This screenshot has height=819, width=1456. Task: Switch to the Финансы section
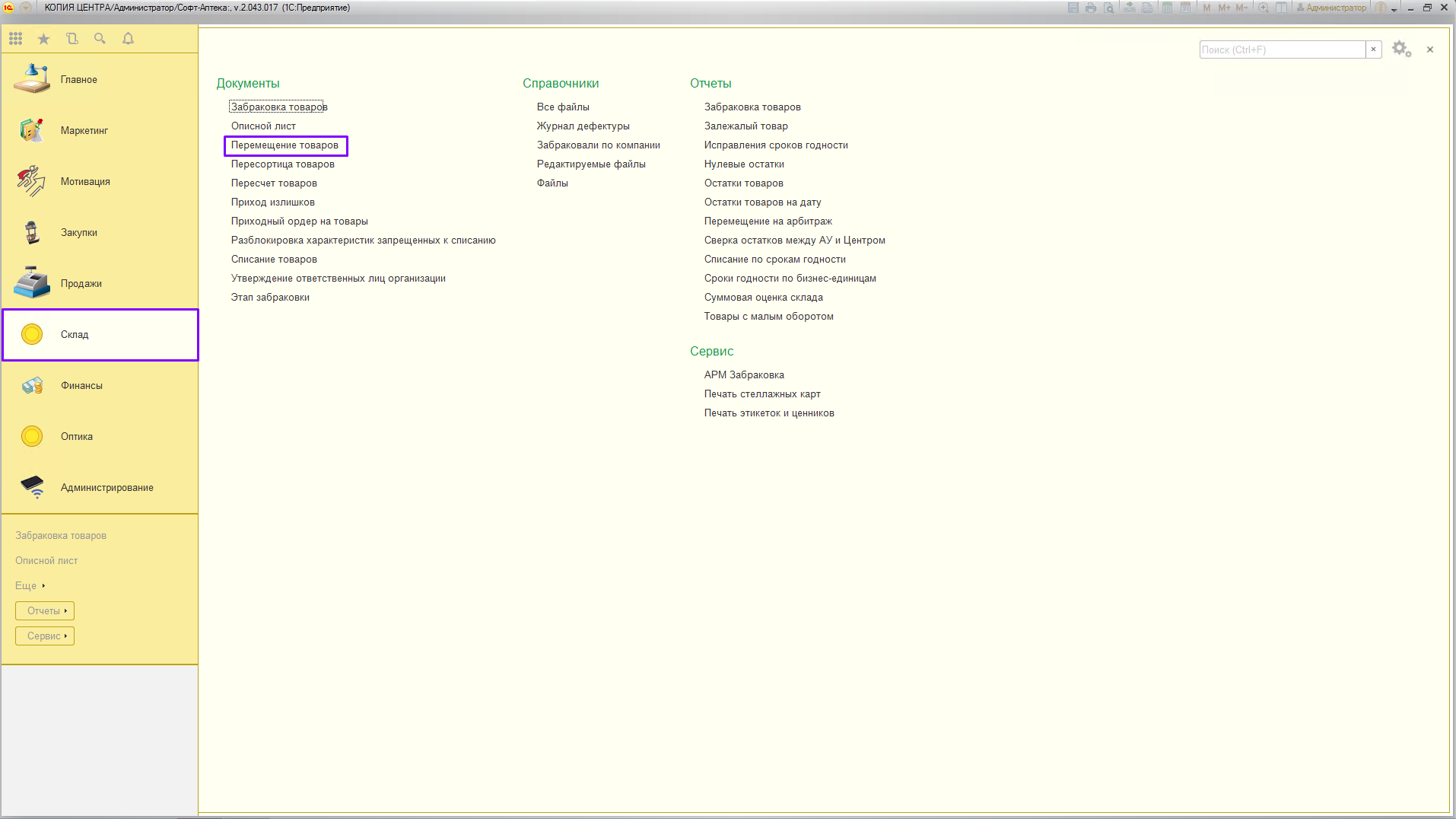(81, 385)
